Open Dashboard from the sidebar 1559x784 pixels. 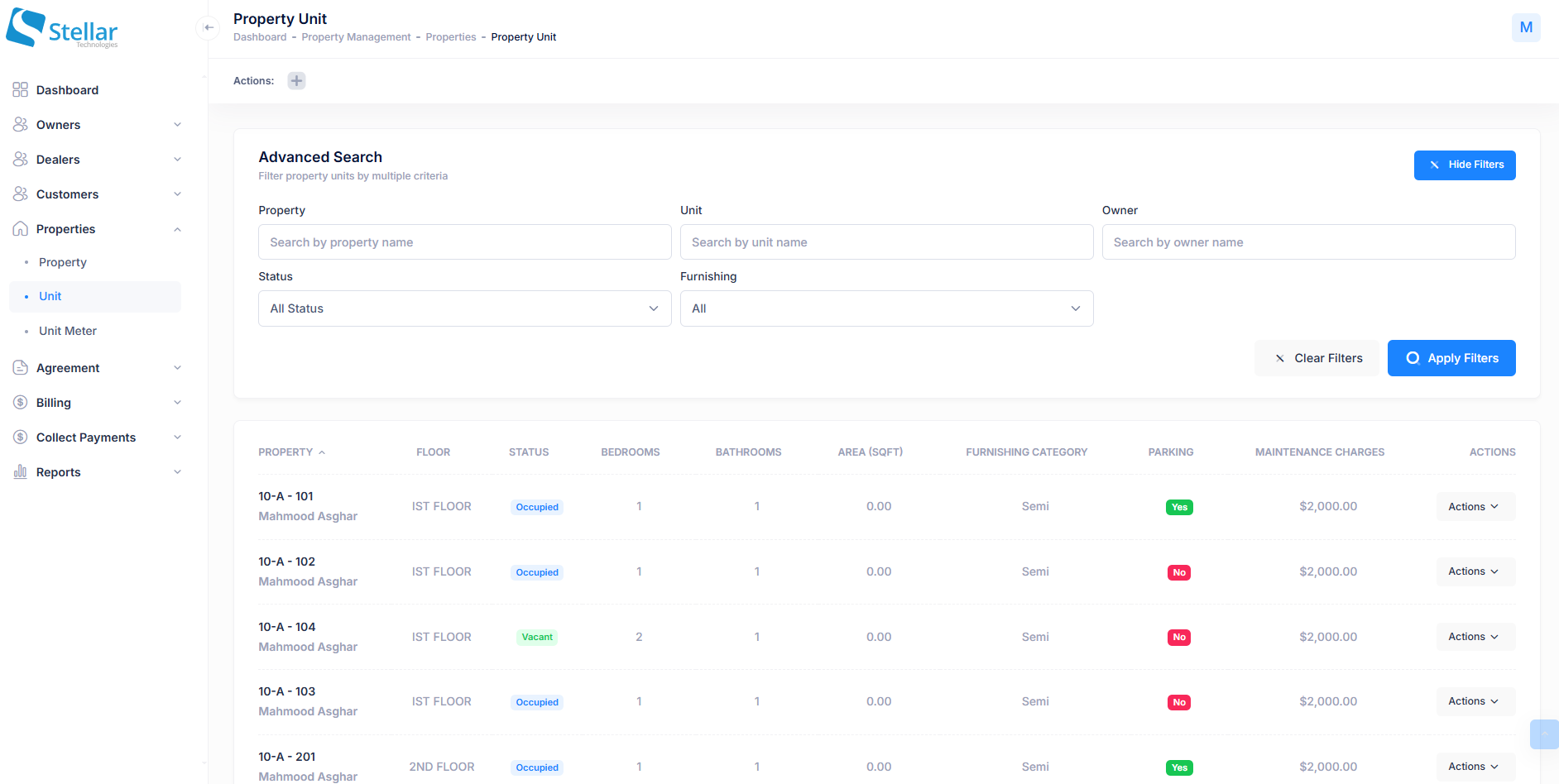click(67, 90)
